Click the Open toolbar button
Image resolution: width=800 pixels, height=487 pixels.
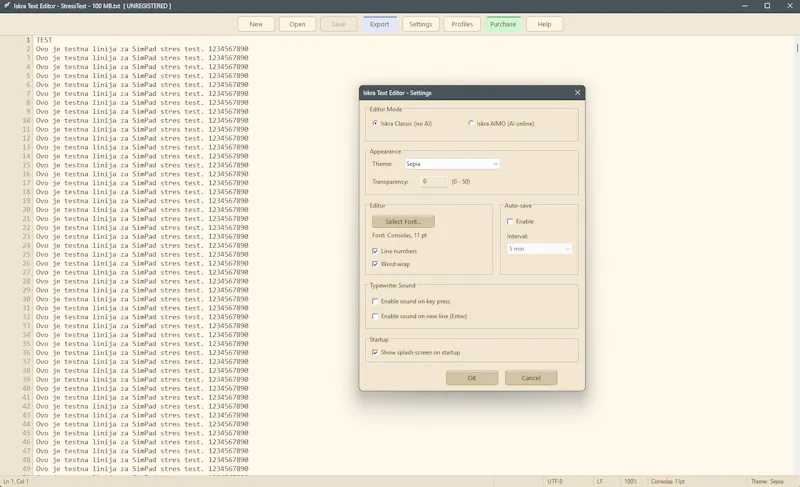(297, 24)
